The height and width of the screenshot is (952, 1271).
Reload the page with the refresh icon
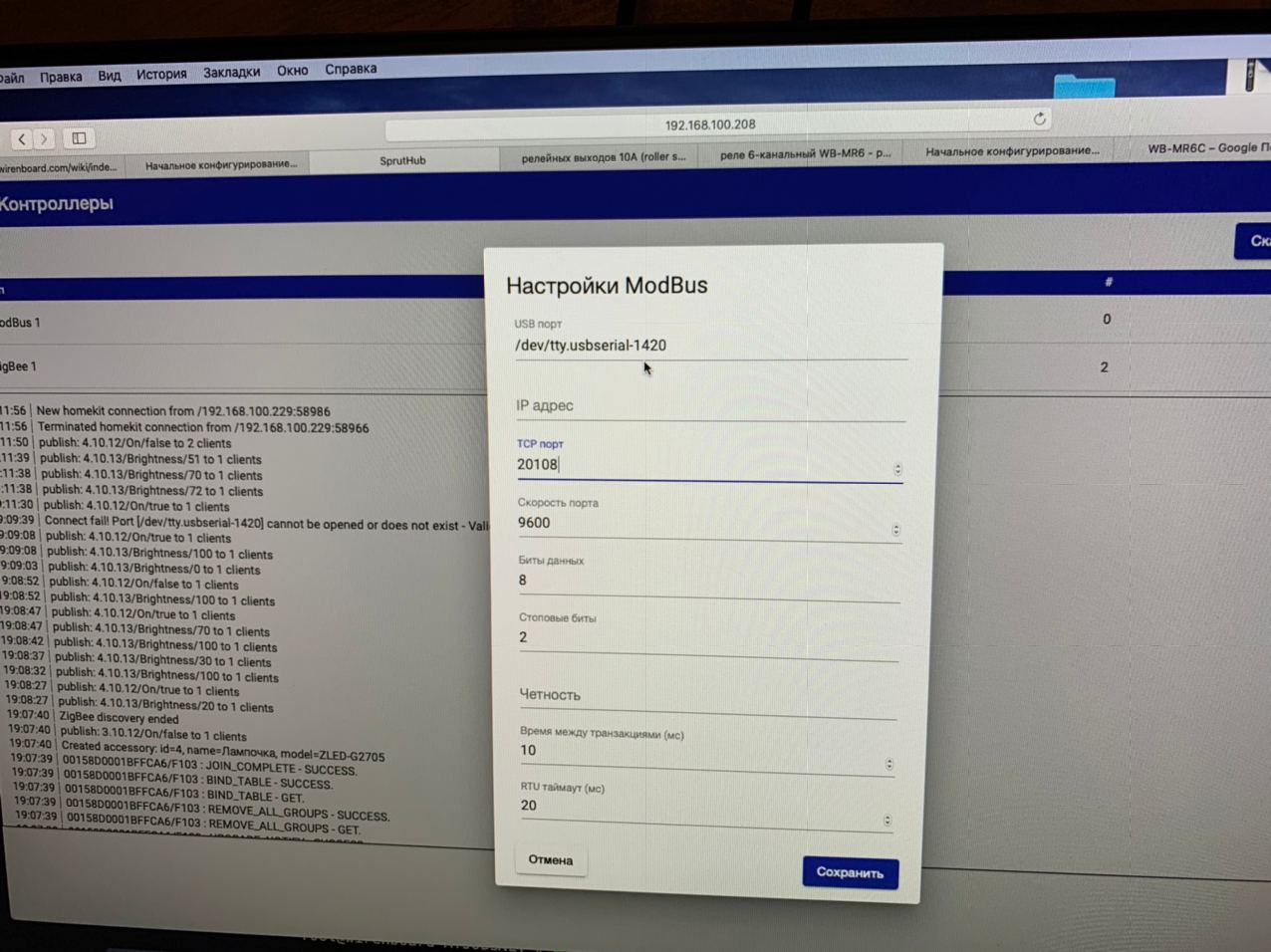(1039, 119)
